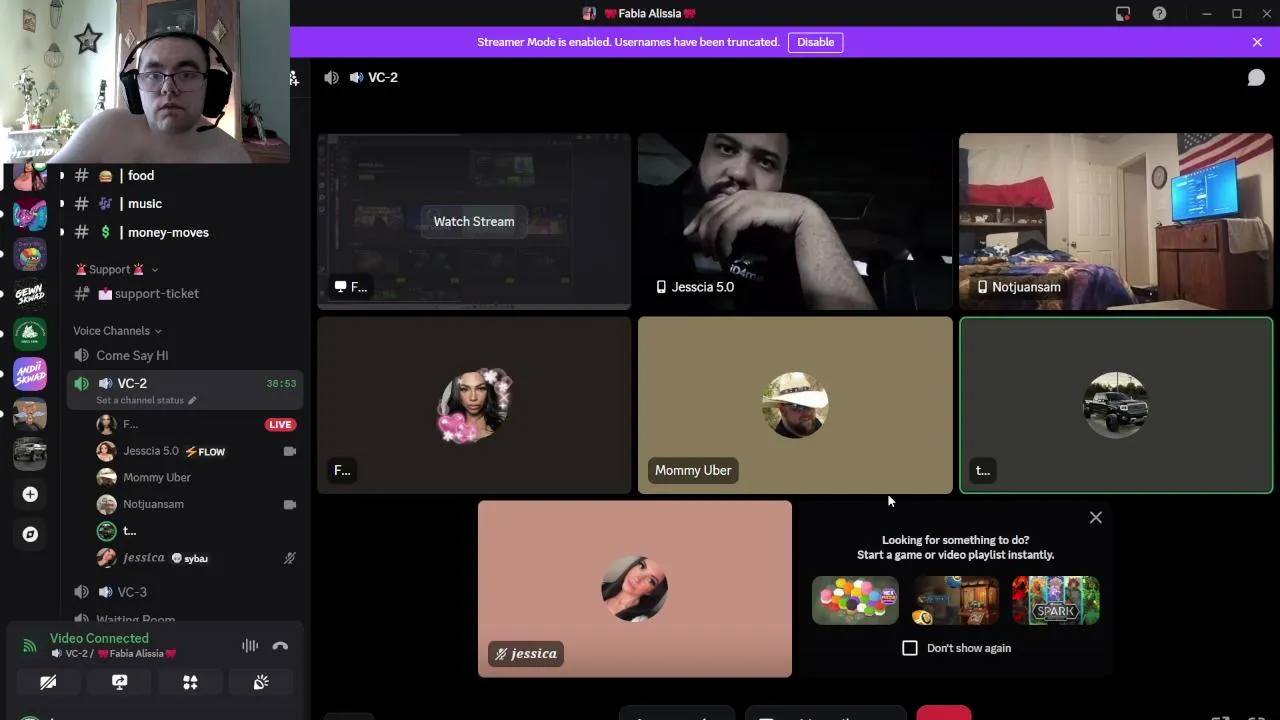
Task: Focus the Jesscia 5.0 video tile
Action: click(x=795, y=221)
